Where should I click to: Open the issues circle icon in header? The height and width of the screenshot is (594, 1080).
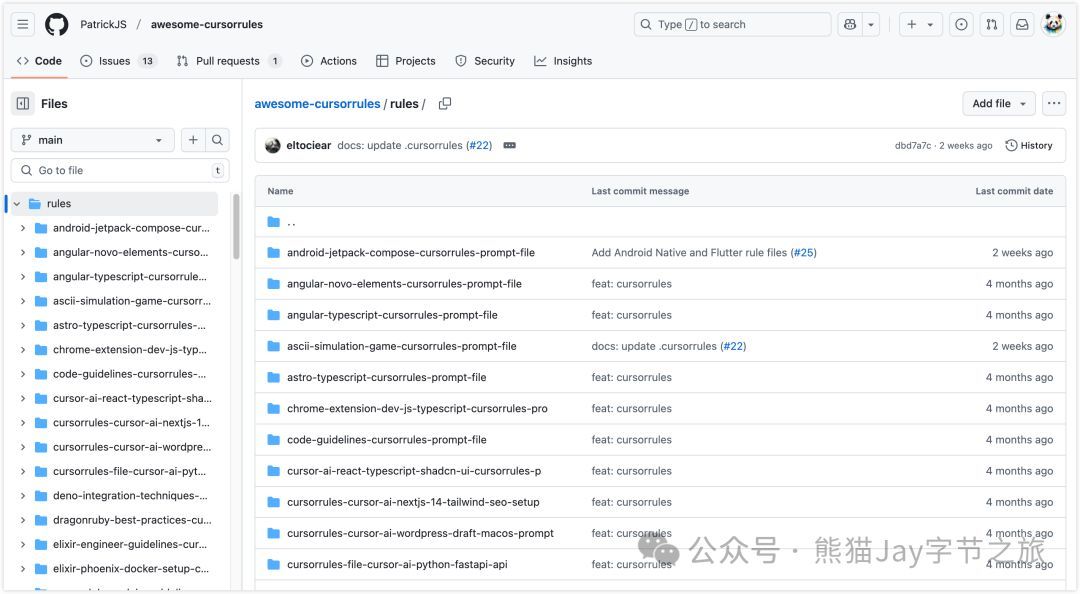(961, 24)
